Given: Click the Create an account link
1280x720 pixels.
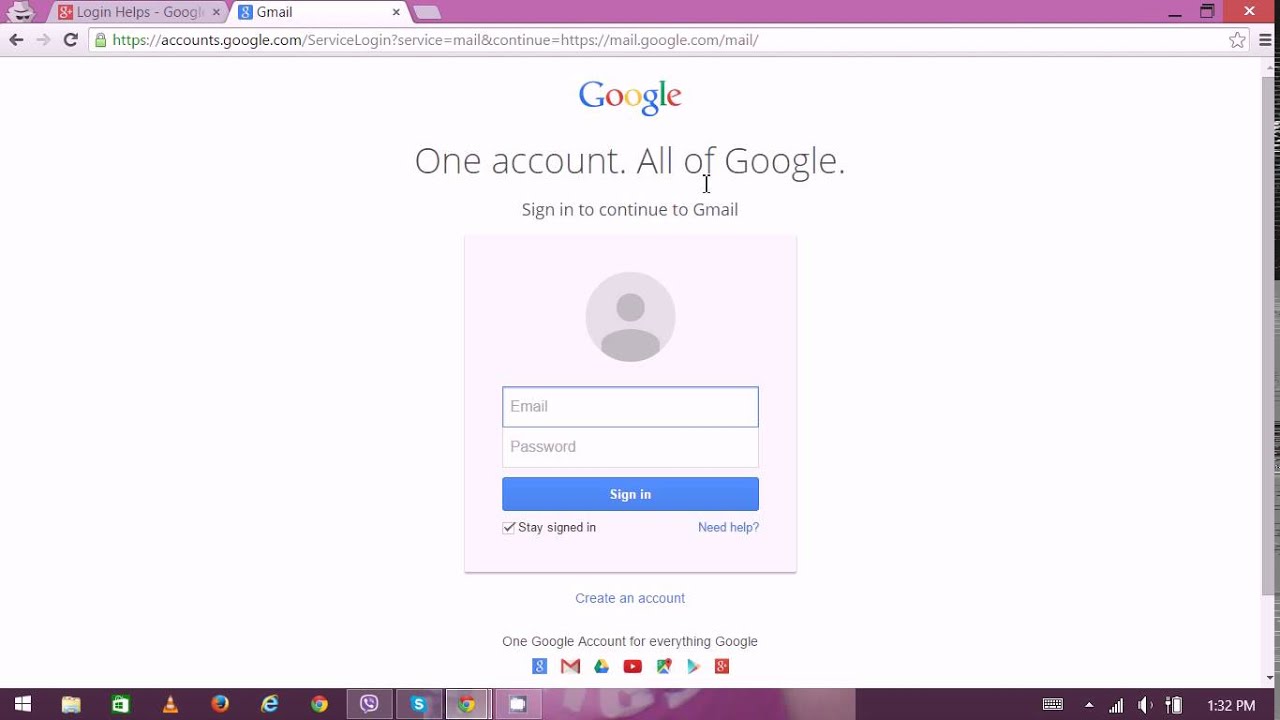Looking at the screenshot, I should (x=630, y=598).
